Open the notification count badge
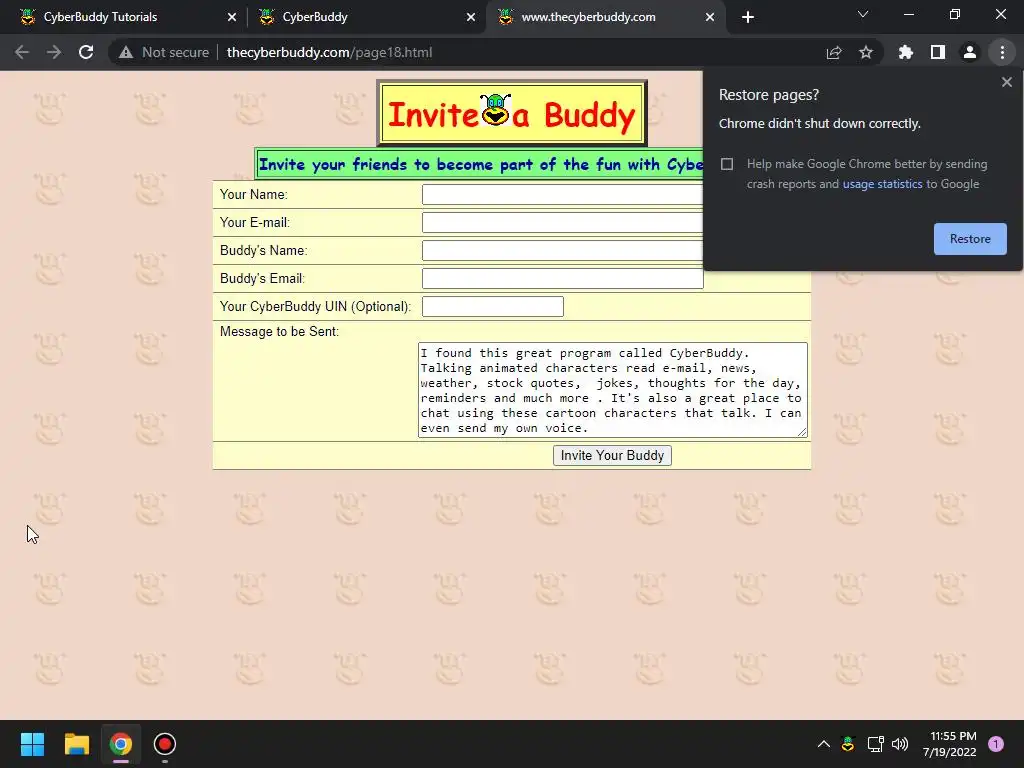The height and width of the screenshot is (768, 1024). click(996, 744)
